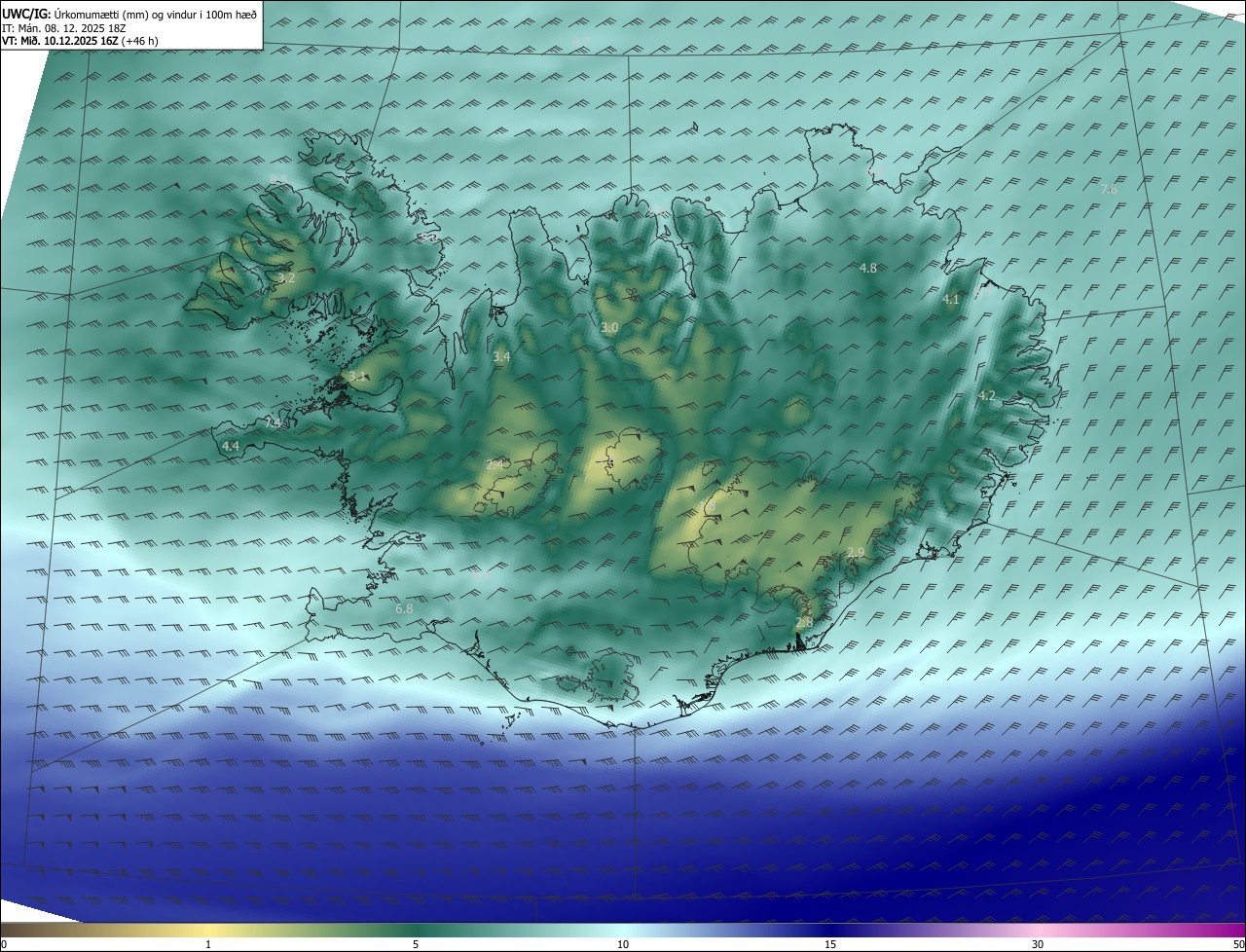Screen dimensions: 1246x952
Task: Click the 4.2 value on the map
Action: click(x=987, y=396)
